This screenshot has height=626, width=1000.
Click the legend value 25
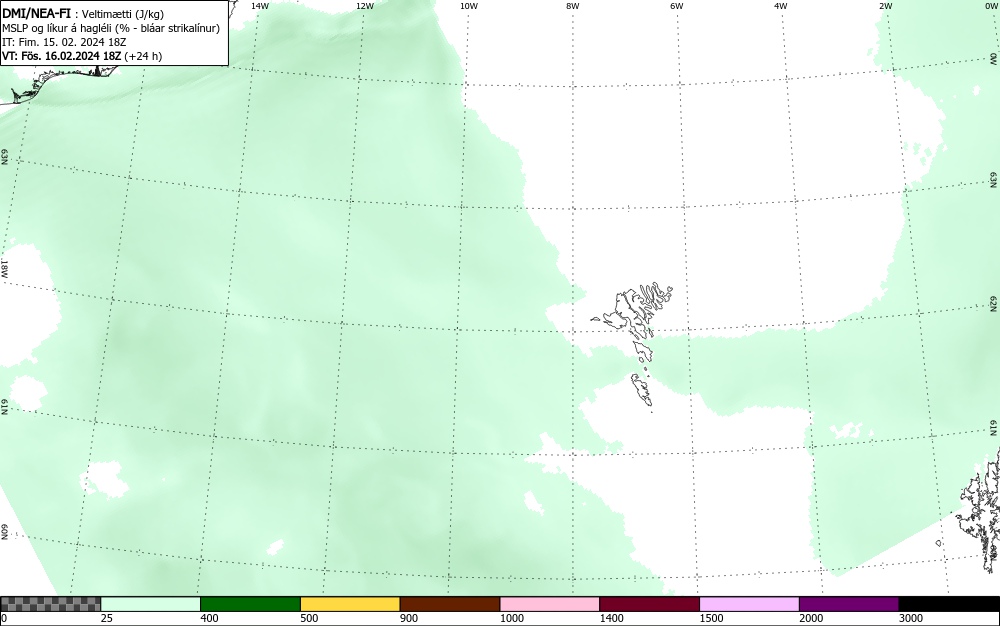[107, 618]
